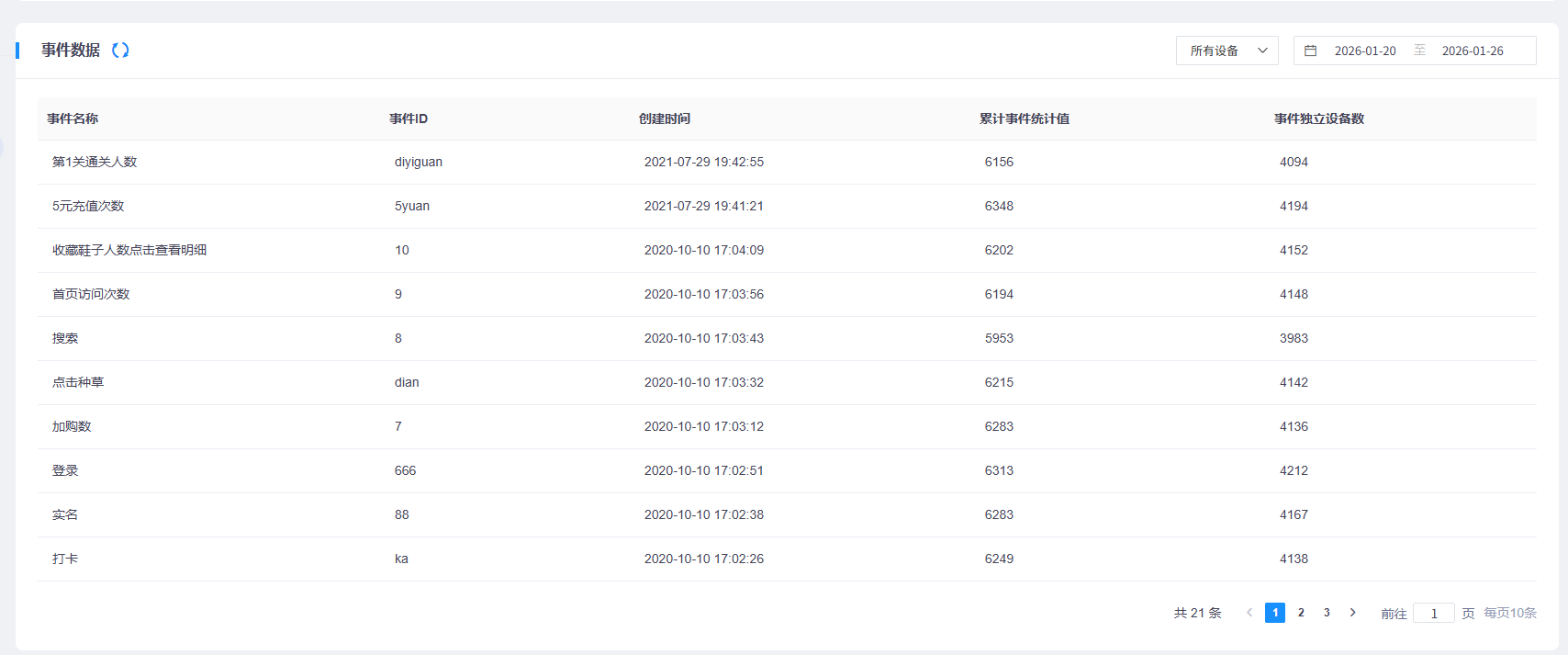Click the refresh icon beside 事件数据
This screenshot has width=1568, height=655.
pyautogui.click(x=120, y=51)
